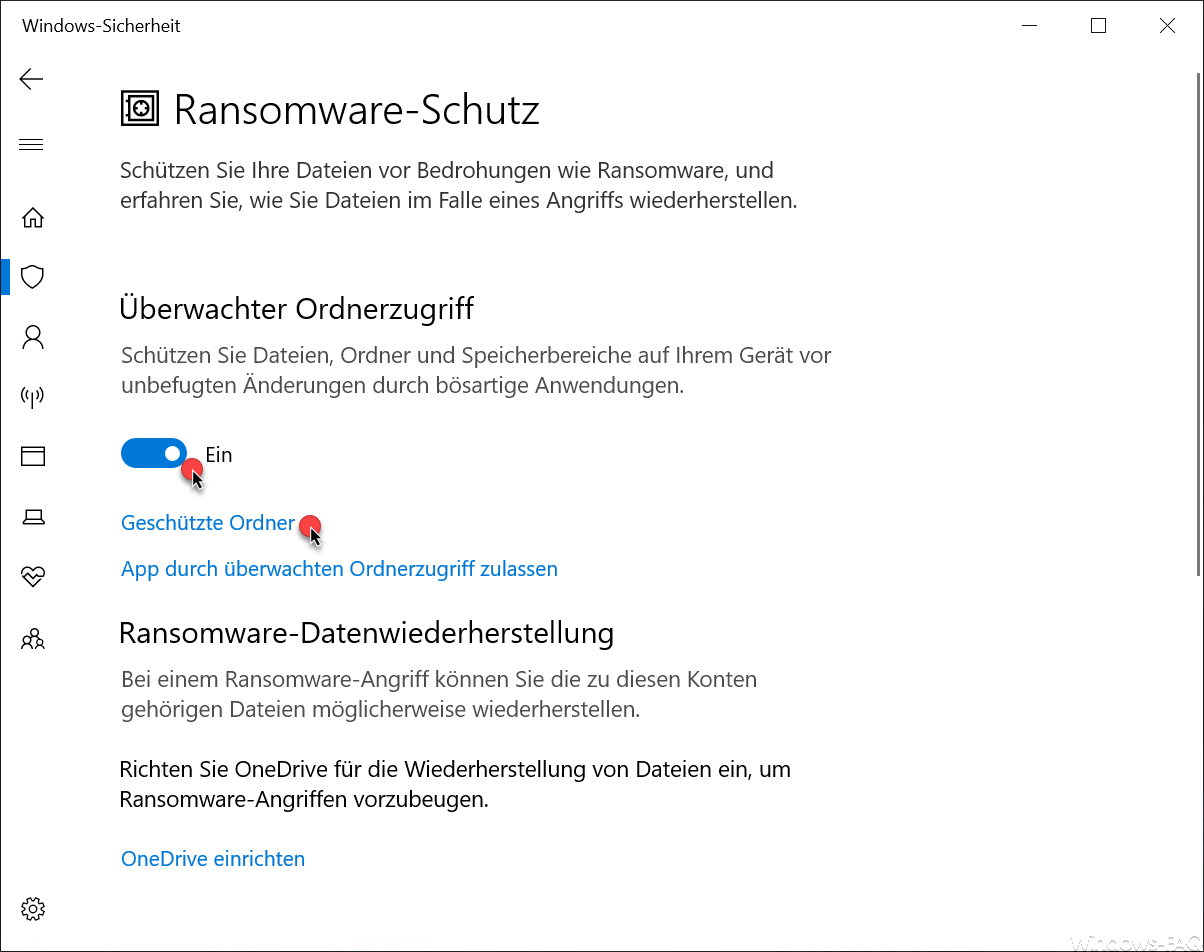Click the Ransomware-Schutz page heading
1204x952 pixels.
tap(357, 109)
